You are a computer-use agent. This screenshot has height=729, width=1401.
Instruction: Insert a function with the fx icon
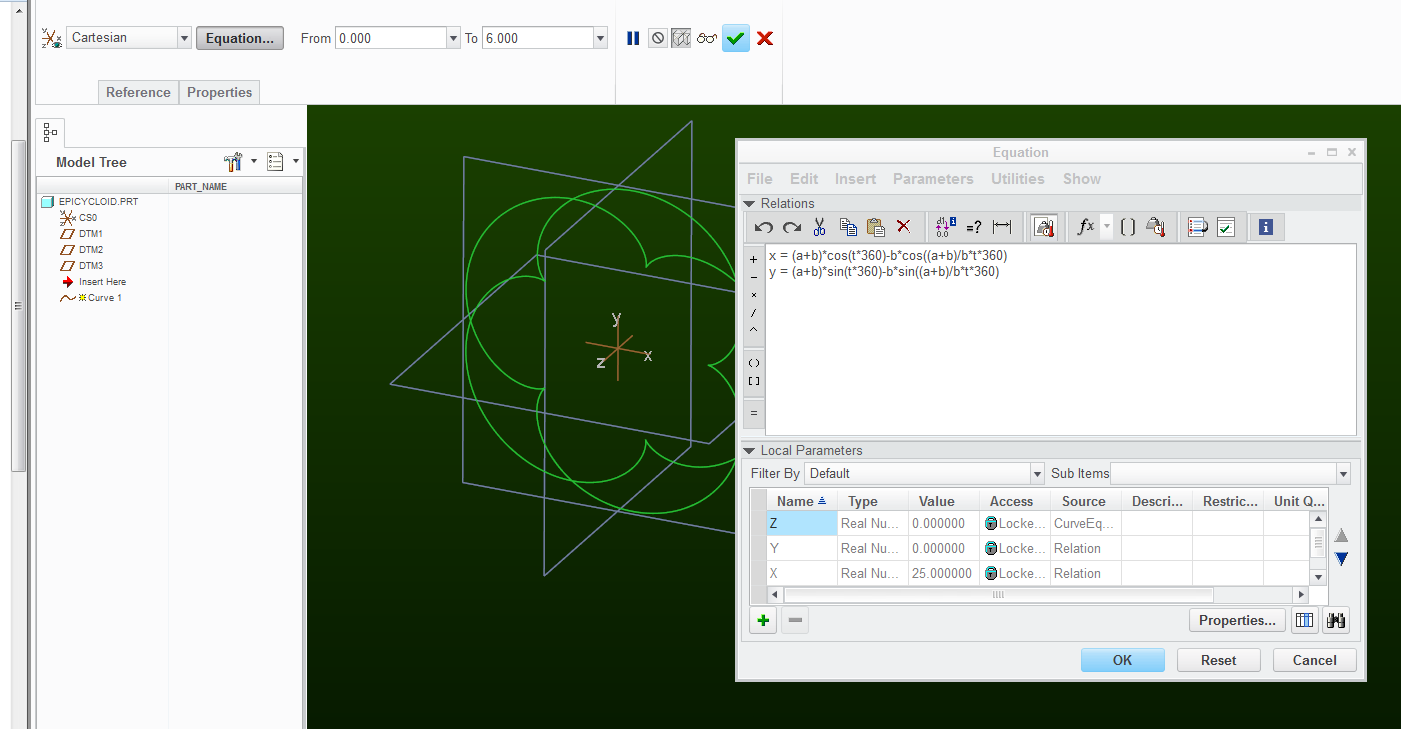click(1086, 227)
